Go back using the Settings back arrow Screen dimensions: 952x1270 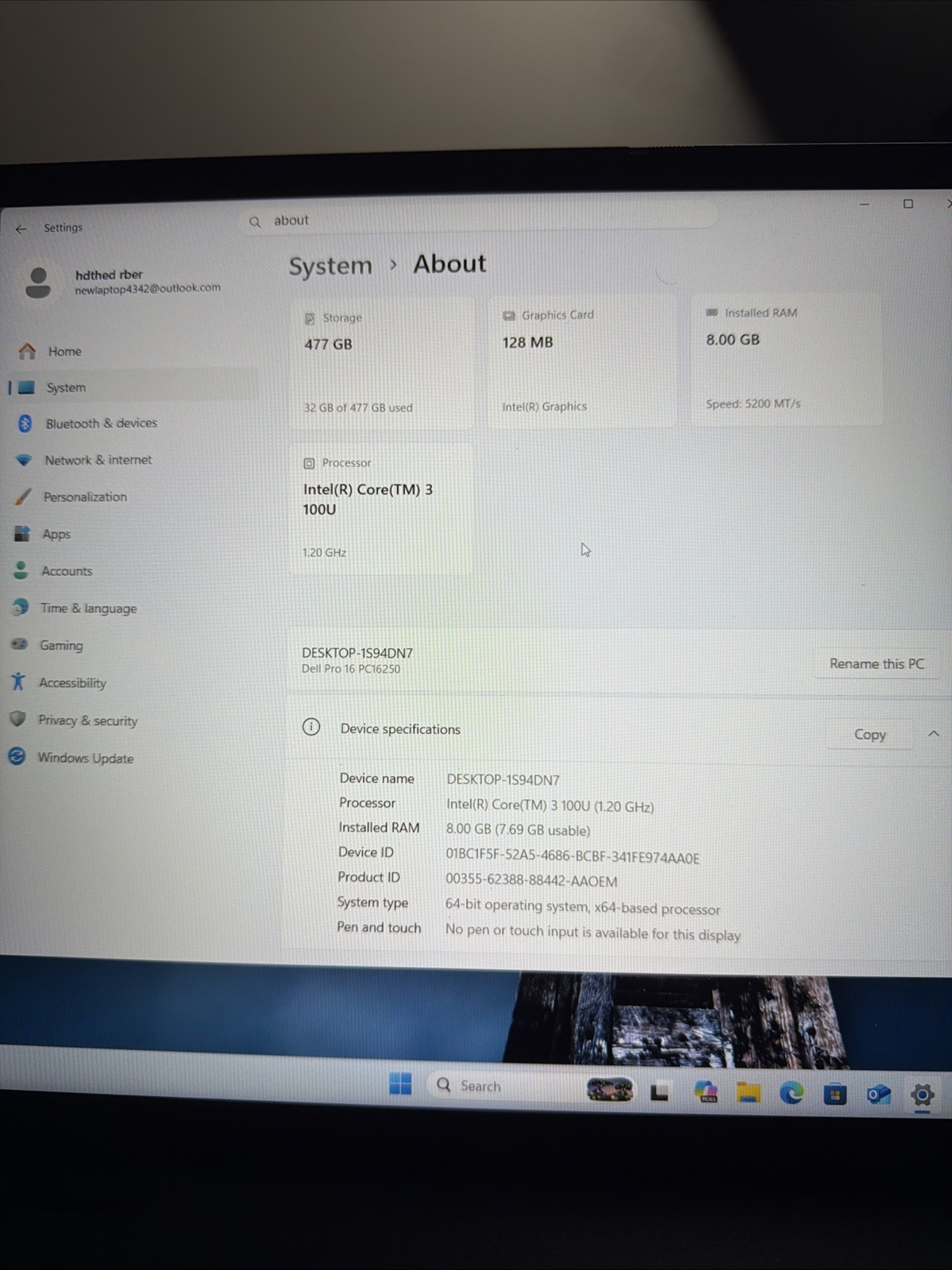point(21,229)
